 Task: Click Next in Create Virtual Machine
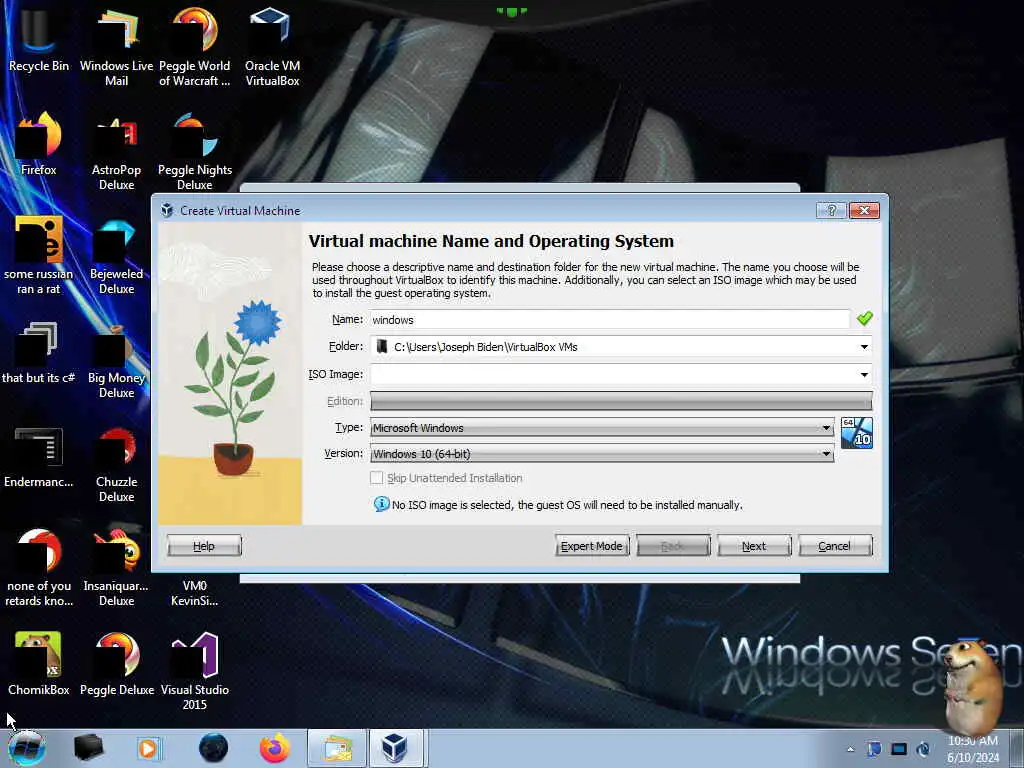tap(754, 546)
